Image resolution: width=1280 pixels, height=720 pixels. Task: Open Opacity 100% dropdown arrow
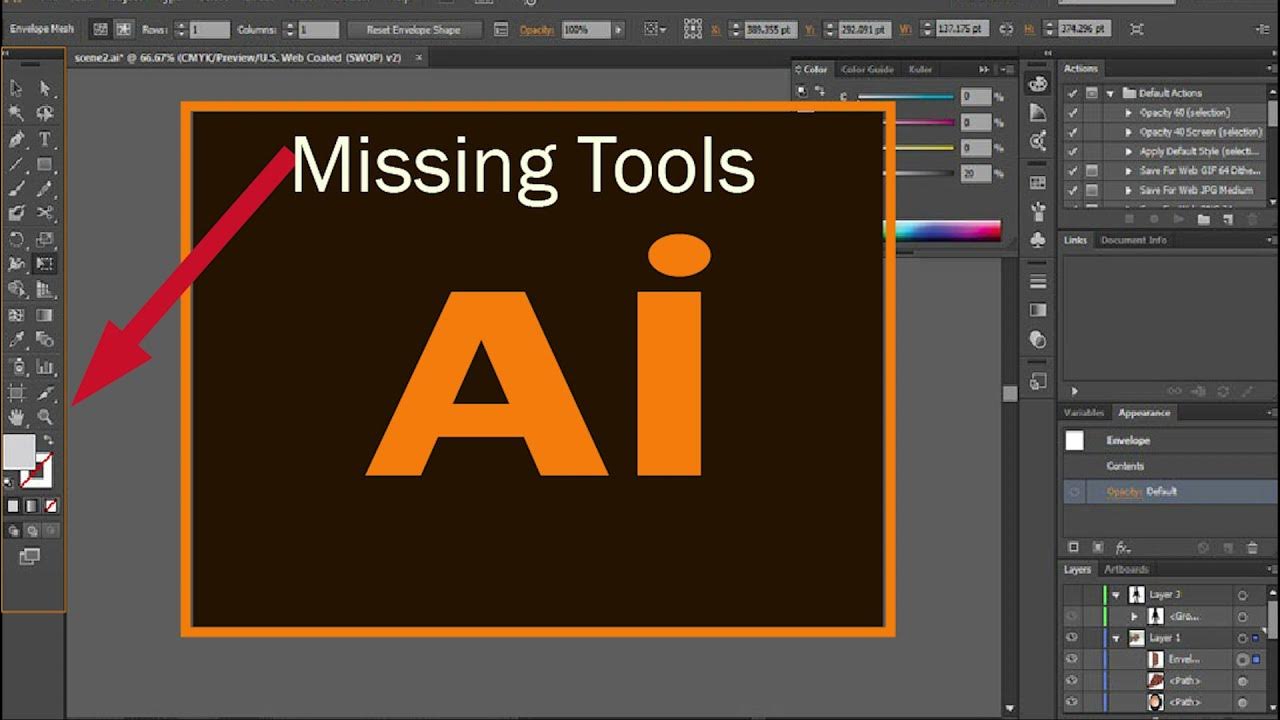coord(618,30)
